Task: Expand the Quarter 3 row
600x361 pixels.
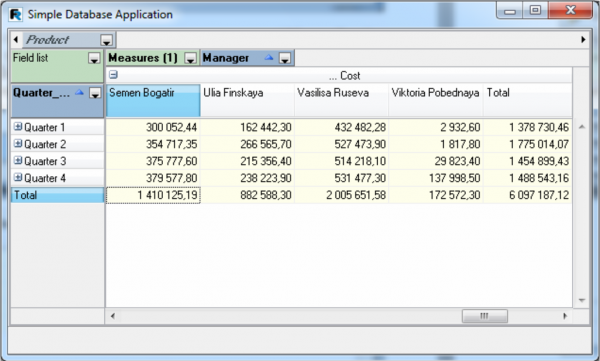Action: 18,160
